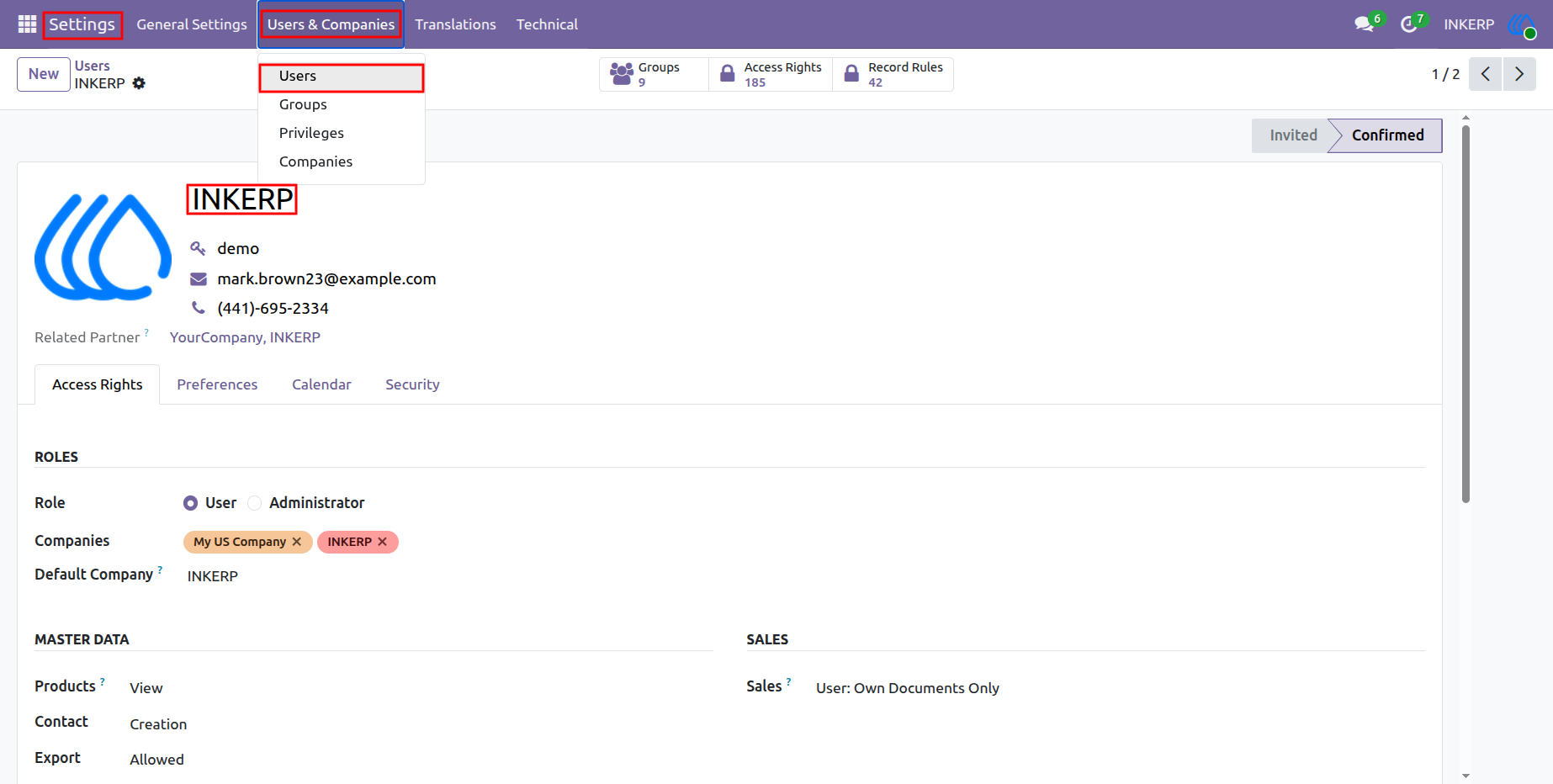Open Access Rights 185 stat button
1553x784 pixels.
click(x=771, y=74)
